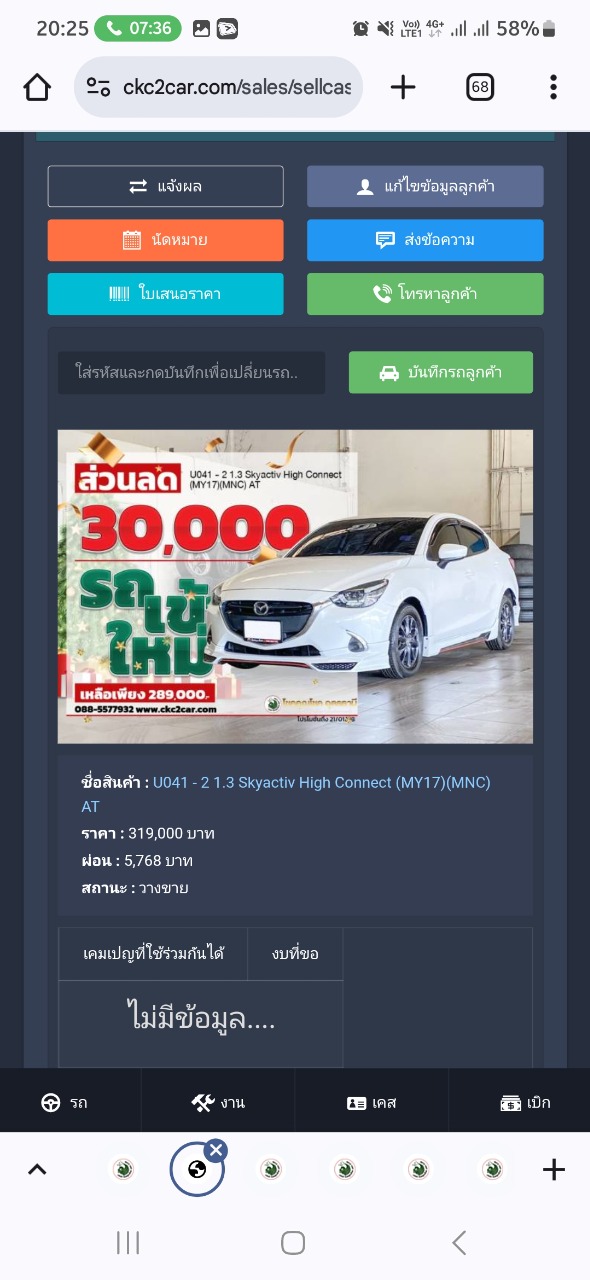Open the Mazda 2 promotional car image
The height and width of the screenshot is (1280, 590).
point(295,587)
